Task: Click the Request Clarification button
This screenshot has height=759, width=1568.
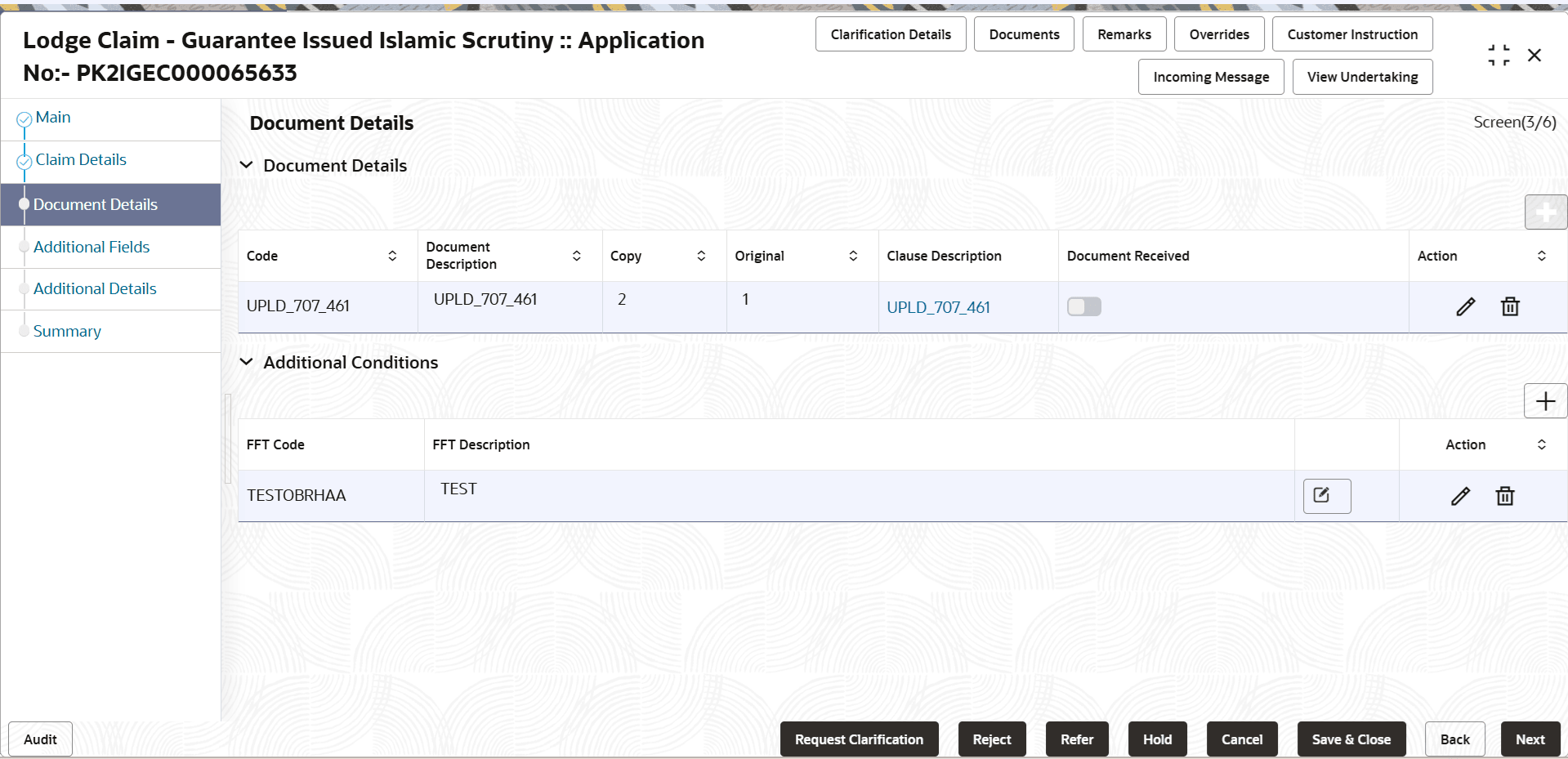Action: (858, 739)
